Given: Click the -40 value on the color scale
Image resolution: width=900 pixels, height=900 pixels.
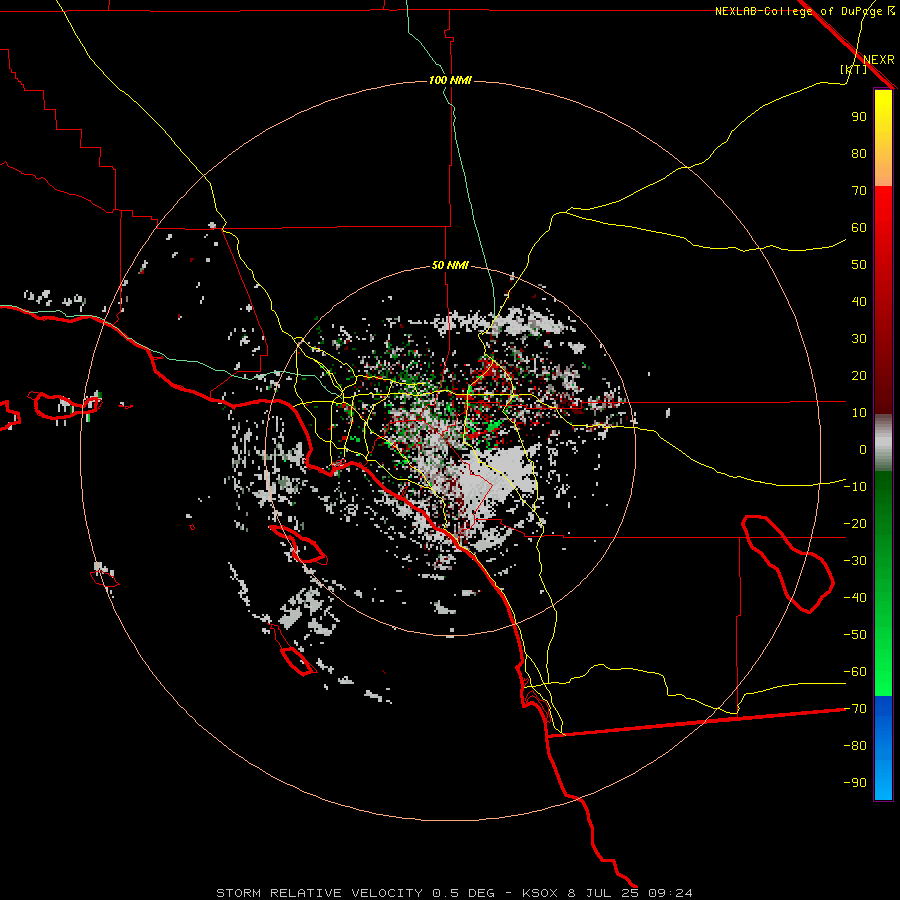Looking at the screenshot, I should (855, 598).
